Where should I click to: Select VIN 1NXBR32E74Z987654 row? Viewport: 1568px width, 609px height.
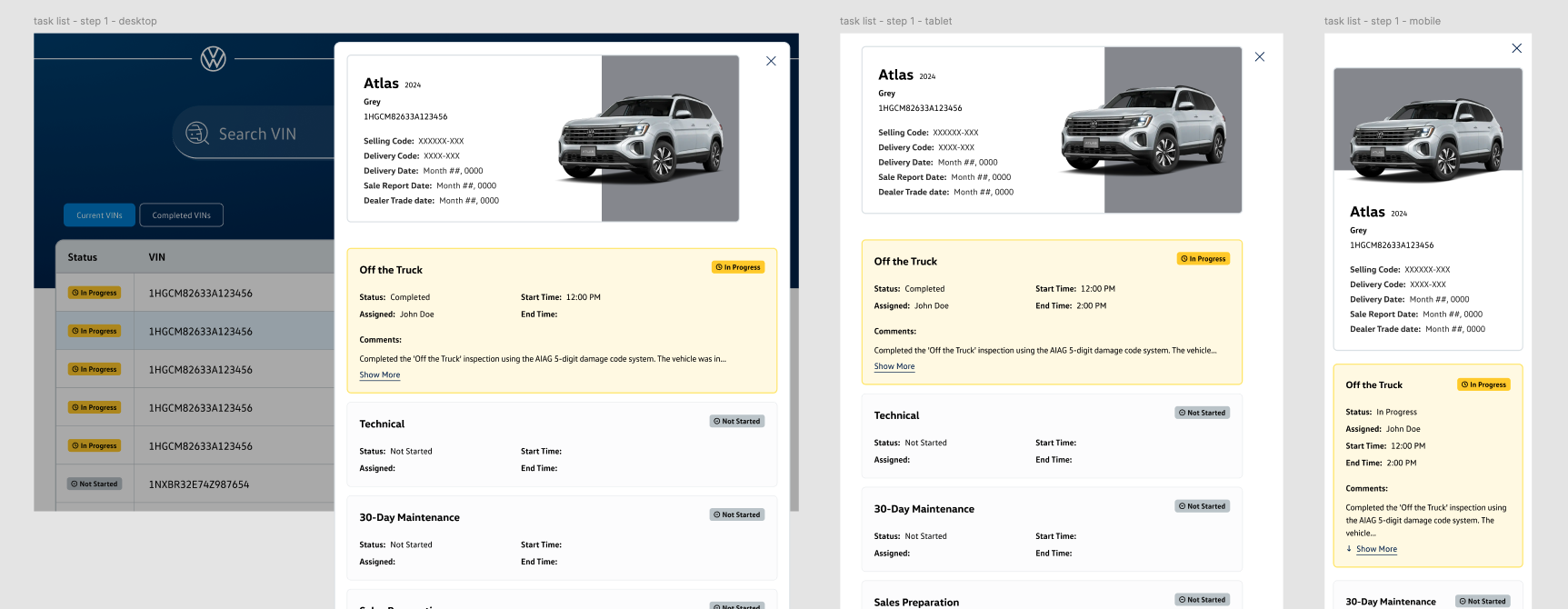click(x=195, y=484)
